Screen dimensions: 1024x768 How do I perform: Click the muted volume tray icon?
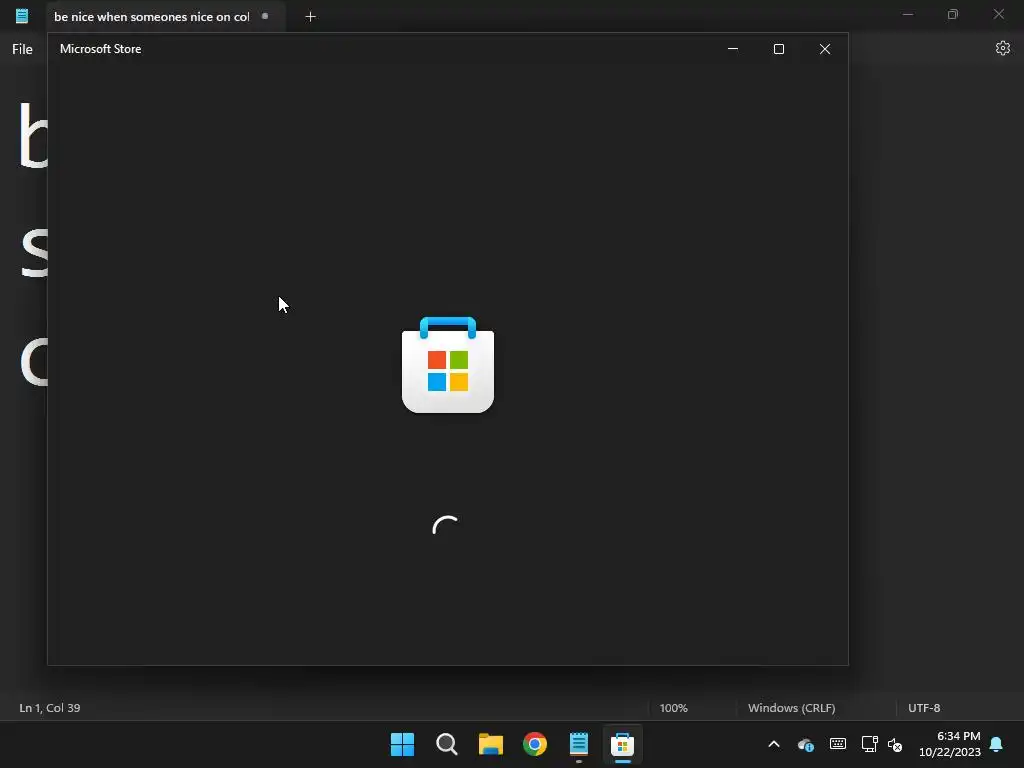tap(895, 744)
